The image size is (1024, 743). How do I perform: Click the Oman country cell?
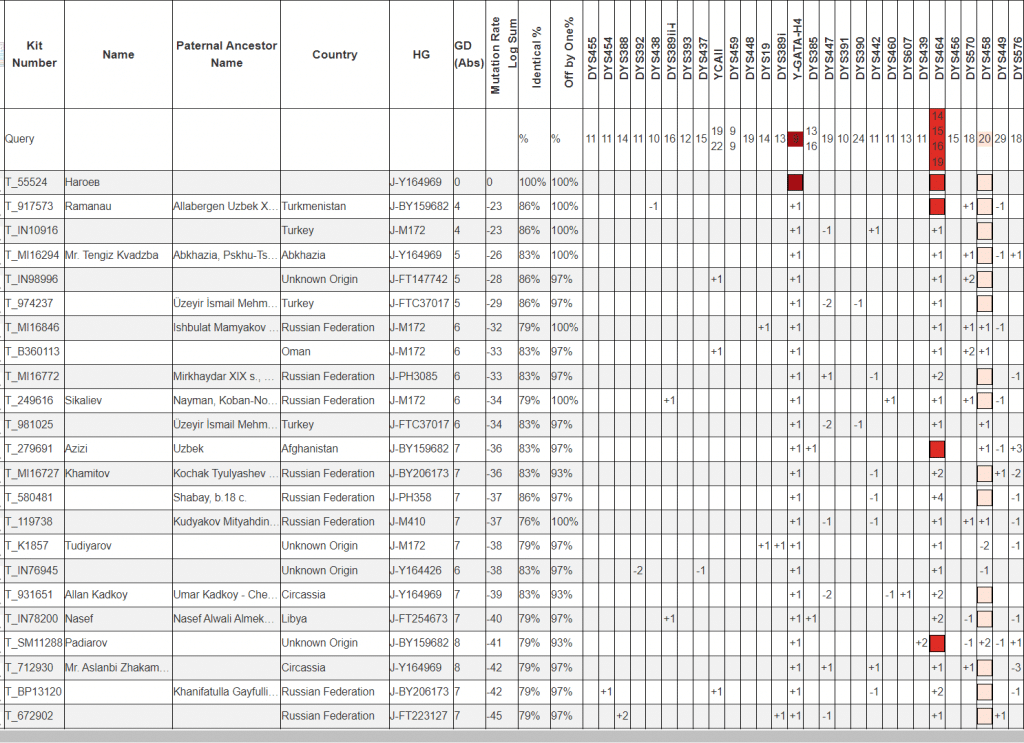pos(297,352)
